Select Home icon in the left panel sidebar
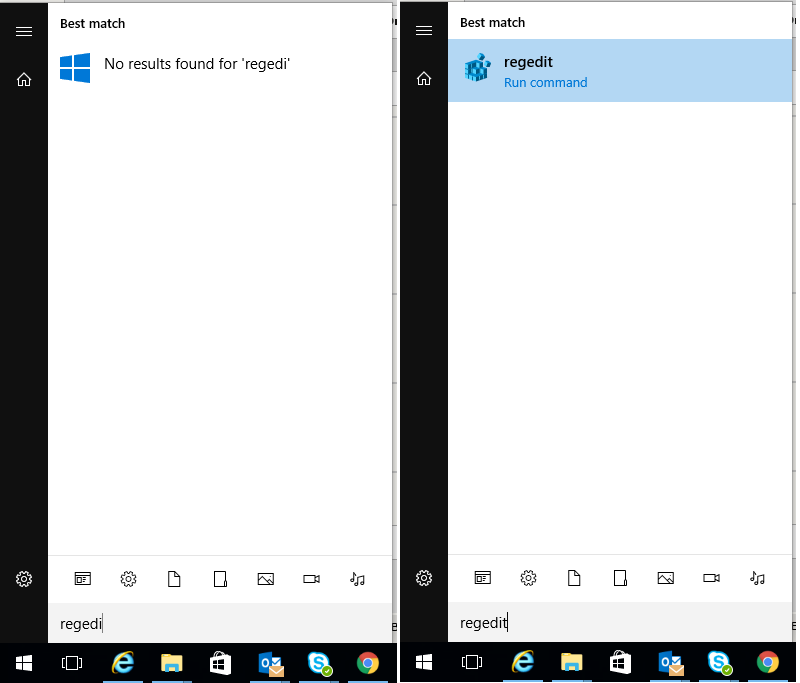Viewport: 800px width, 683px height. coord(24,79)
